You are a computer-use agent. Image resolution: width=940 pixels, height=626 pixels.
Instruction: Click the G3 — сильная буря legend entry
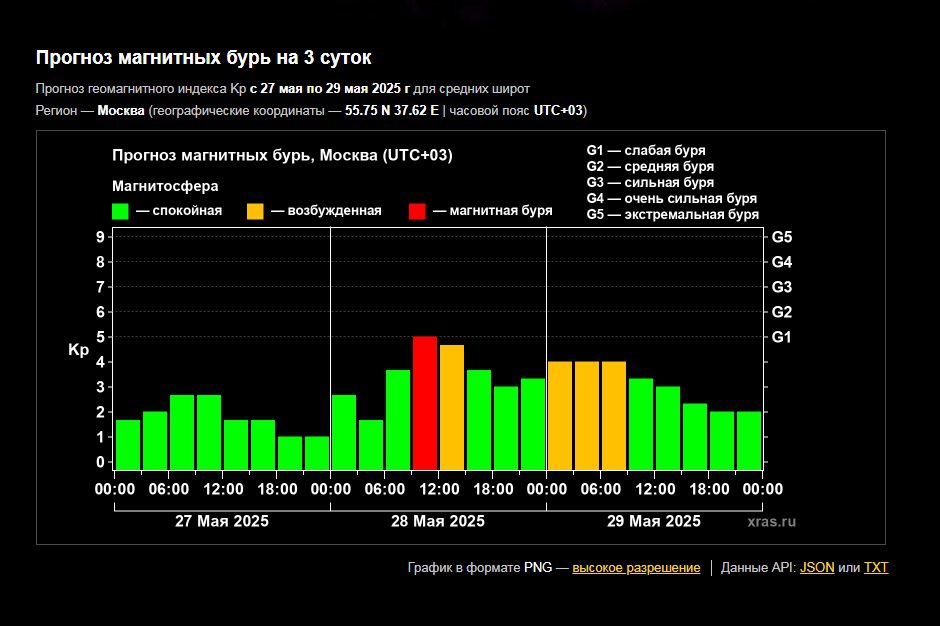(650, 183)
